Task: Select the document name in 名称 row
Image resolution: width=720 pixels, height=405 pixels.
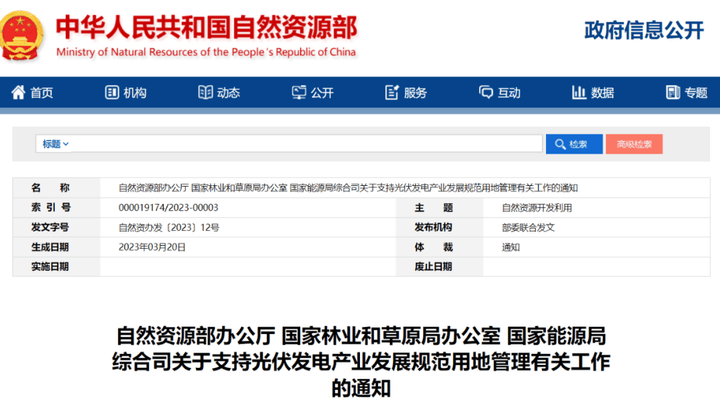Action: [x=348, y=188]
